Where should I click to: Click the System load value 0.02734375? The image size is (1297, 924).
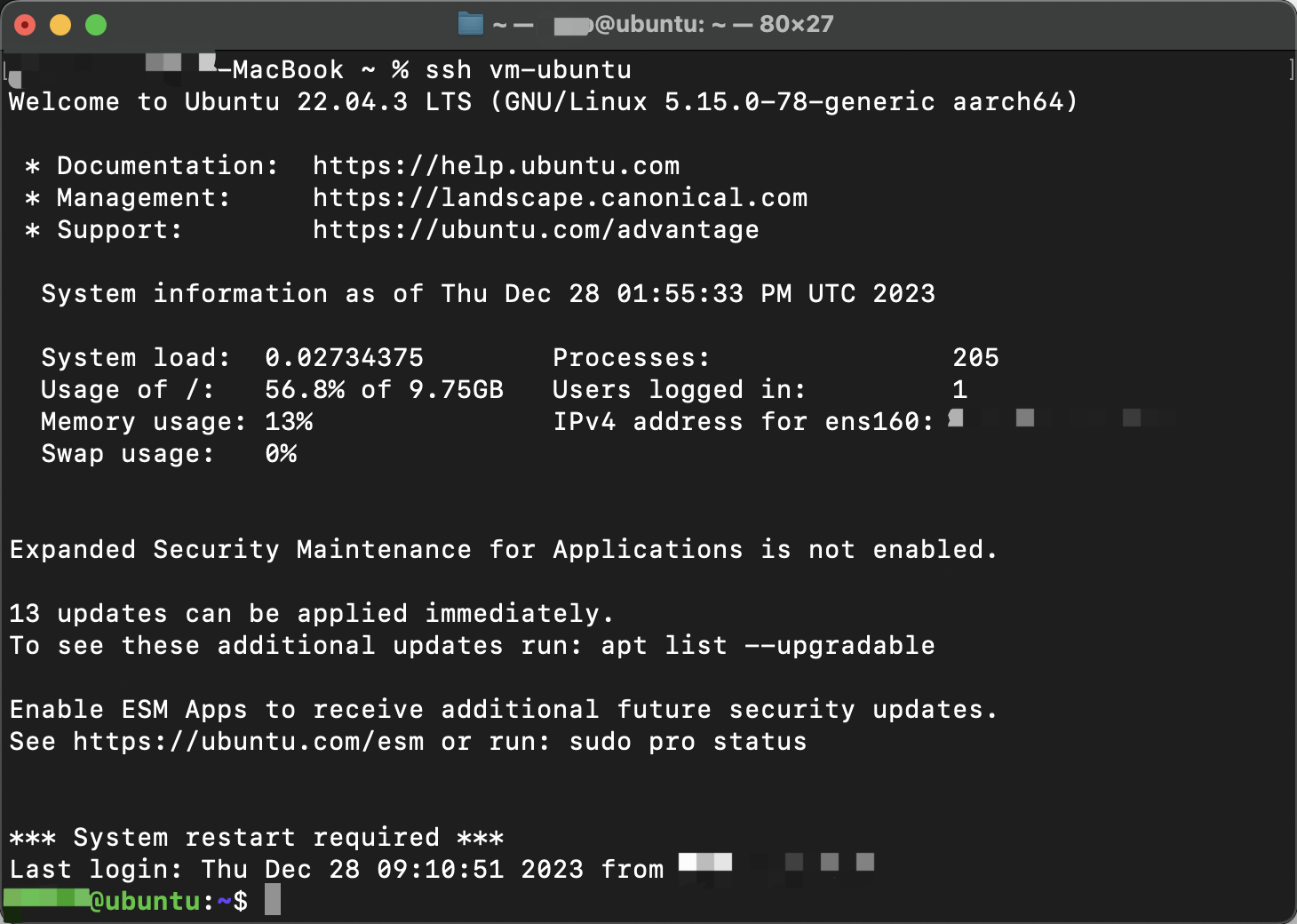(x=345, y=357)
